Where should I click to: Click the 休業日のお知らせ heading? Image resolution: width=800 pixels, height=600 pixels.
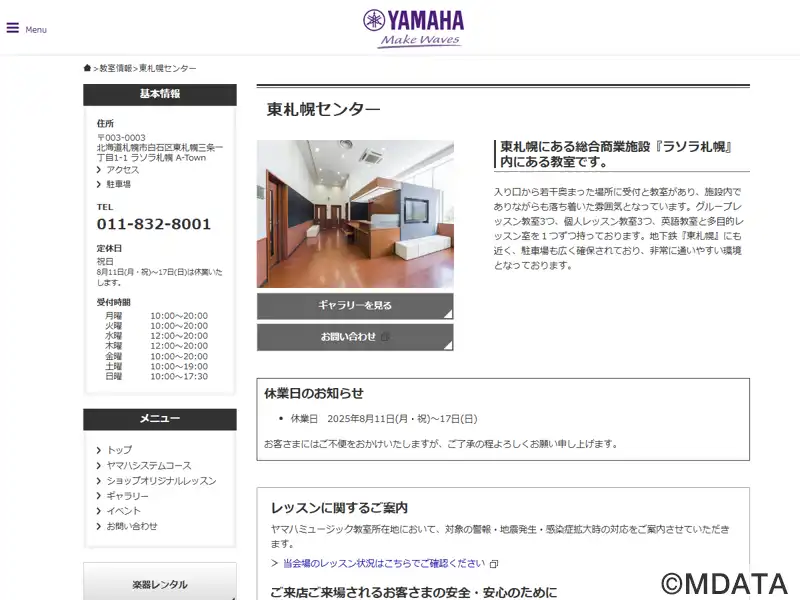(314, 393)
